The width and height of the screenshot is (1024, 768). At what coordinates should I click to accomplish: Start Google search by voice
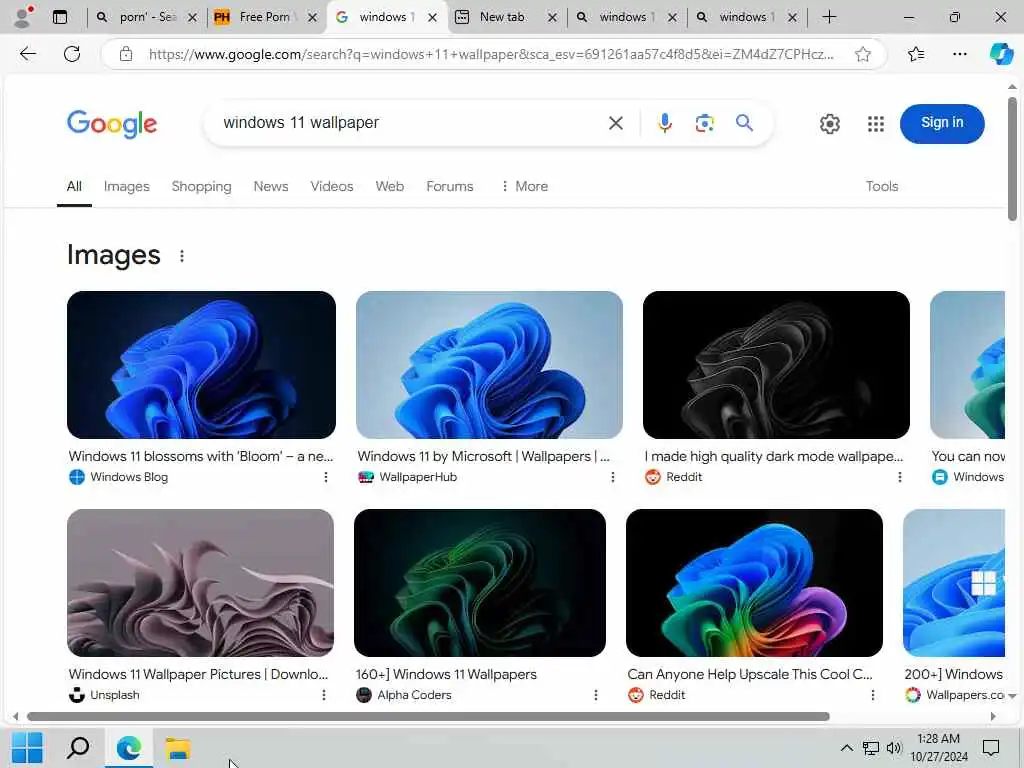pos(664,123)
